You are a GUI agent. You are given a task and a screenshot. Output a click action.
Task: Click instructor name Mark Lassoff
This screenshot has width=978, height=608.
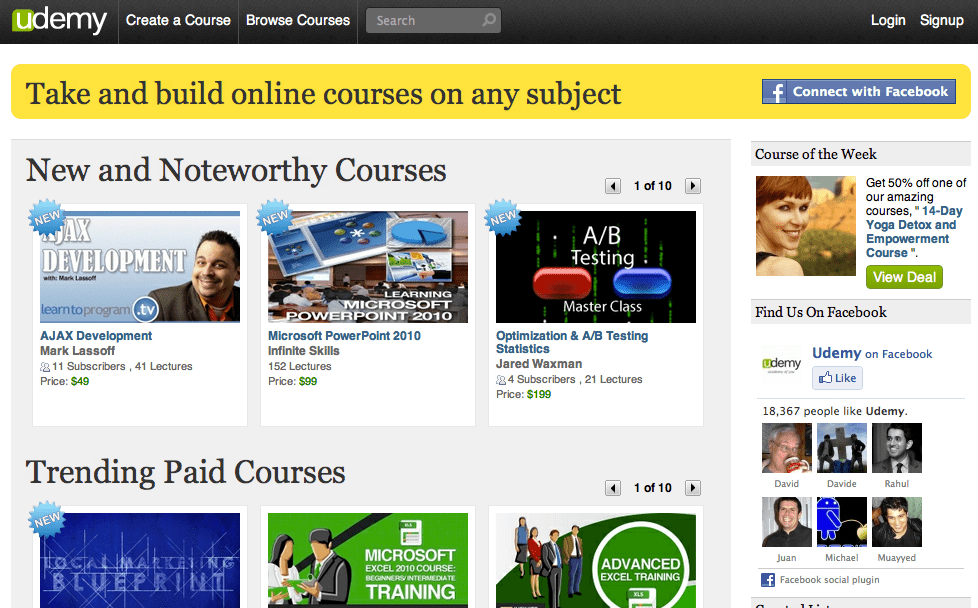(77, 351)
